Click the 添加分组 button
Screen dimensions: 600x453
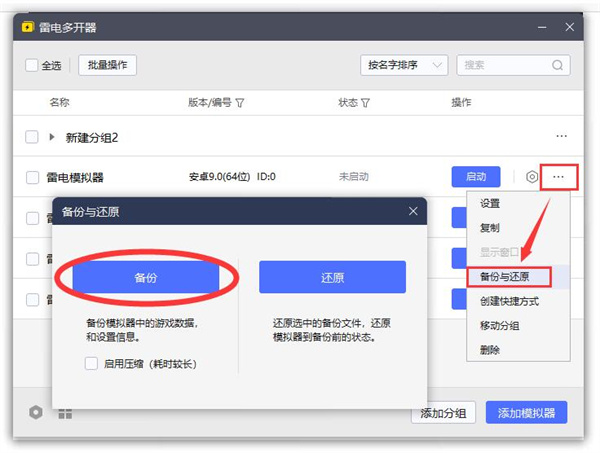(x=443, y=413)
